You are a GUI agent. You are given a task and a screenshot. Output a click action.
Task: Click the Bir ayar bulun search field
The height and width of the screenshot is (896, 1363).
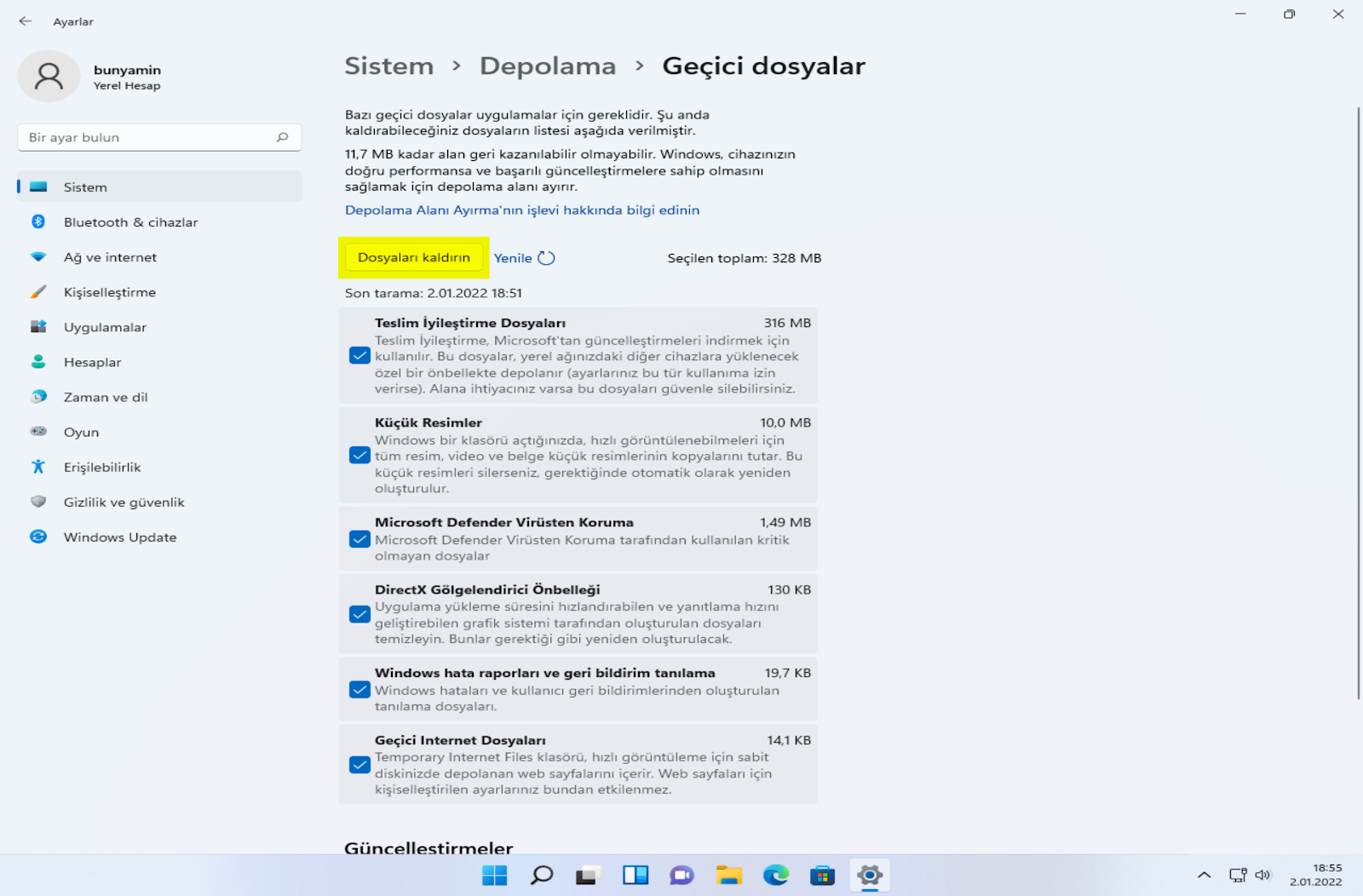coord(160,137)
